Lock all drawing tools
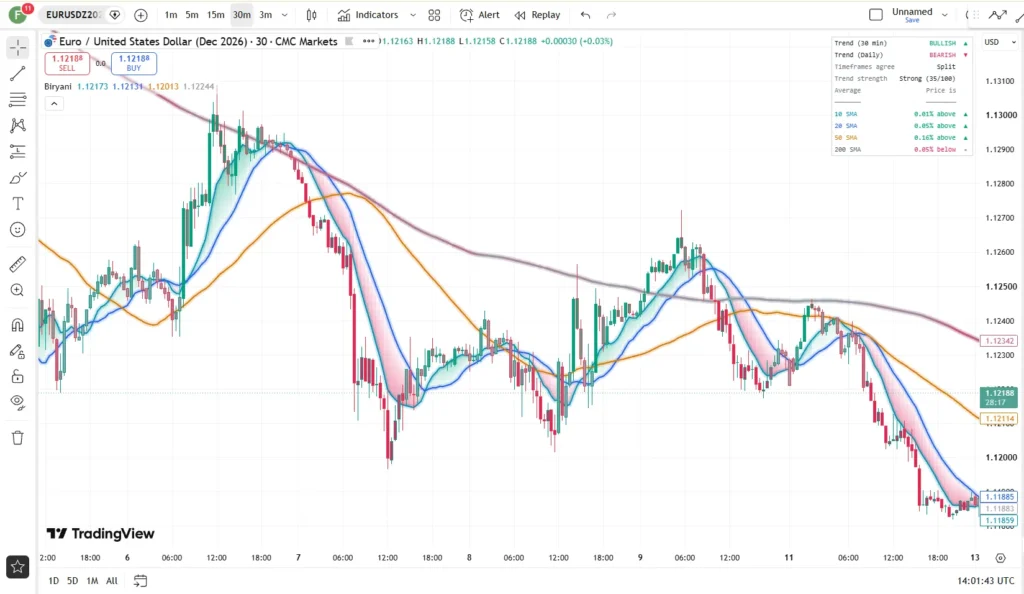Screen dimensions: 1024x594 tap(18, 376)
